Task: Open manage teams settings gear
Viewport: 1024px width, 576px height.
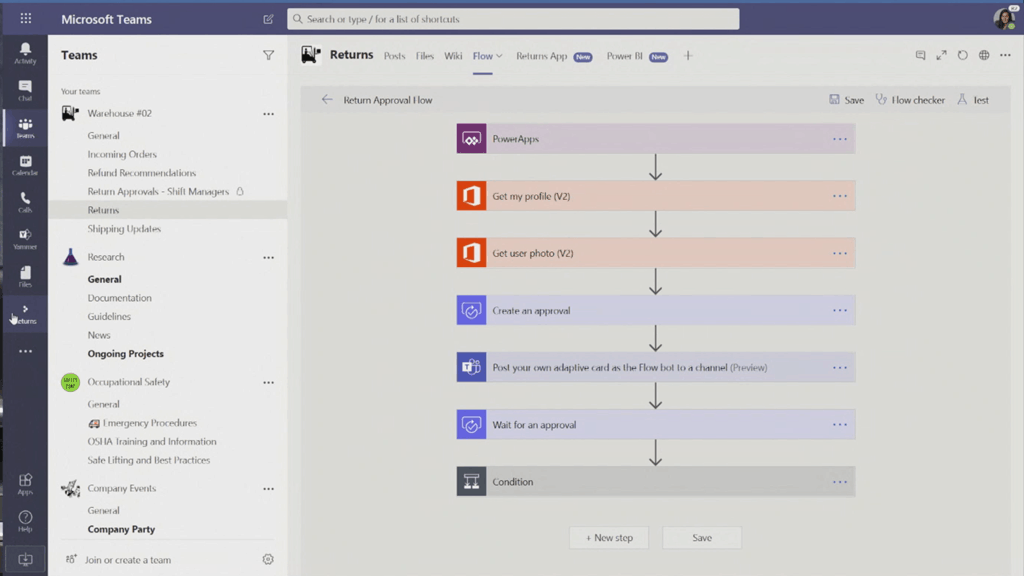Action: [x=268, y=560]
